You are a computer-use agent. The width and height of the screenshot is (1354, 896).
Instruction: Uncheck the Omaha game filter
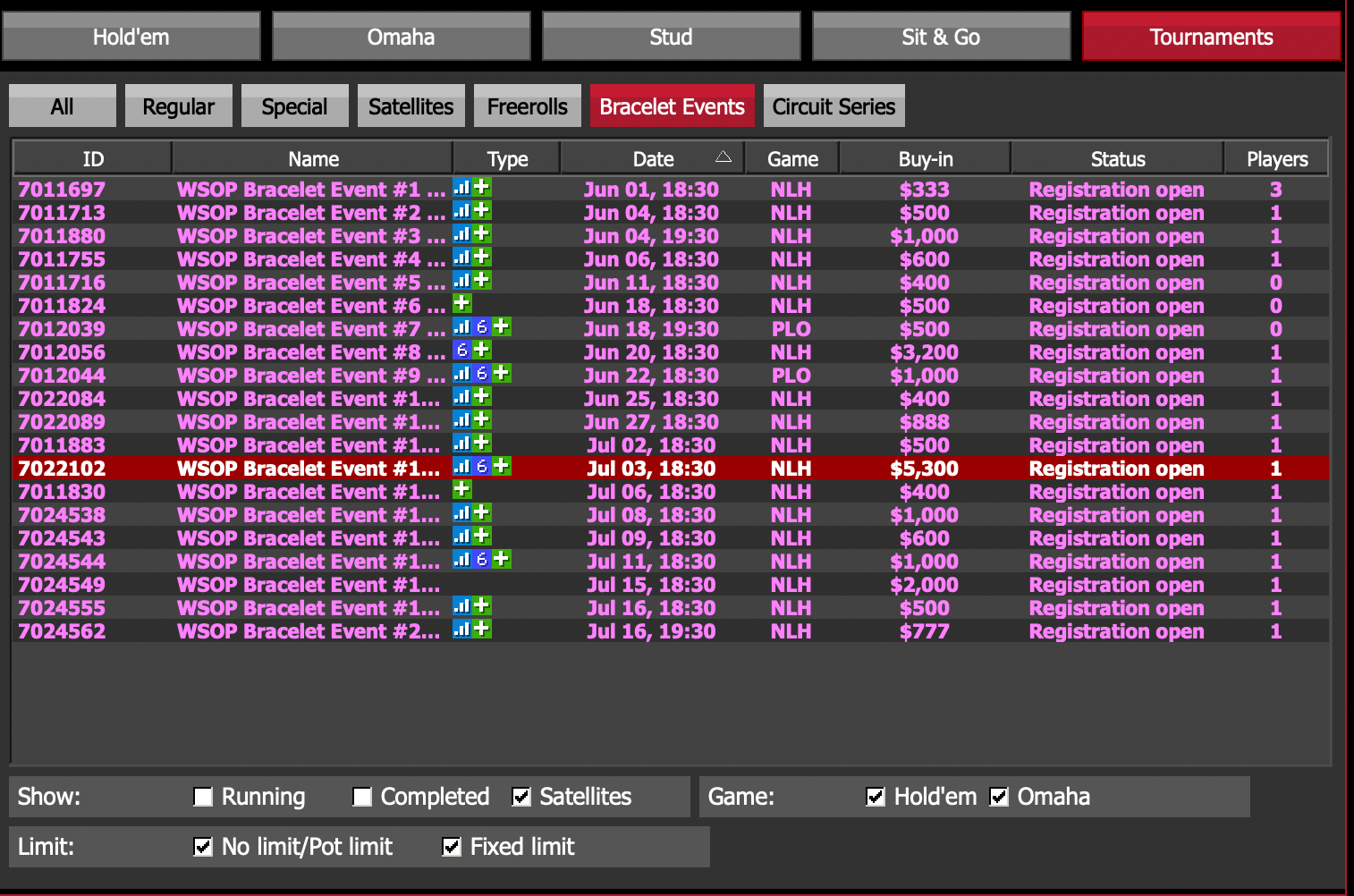pyautogui.click(x=999, y=797)
